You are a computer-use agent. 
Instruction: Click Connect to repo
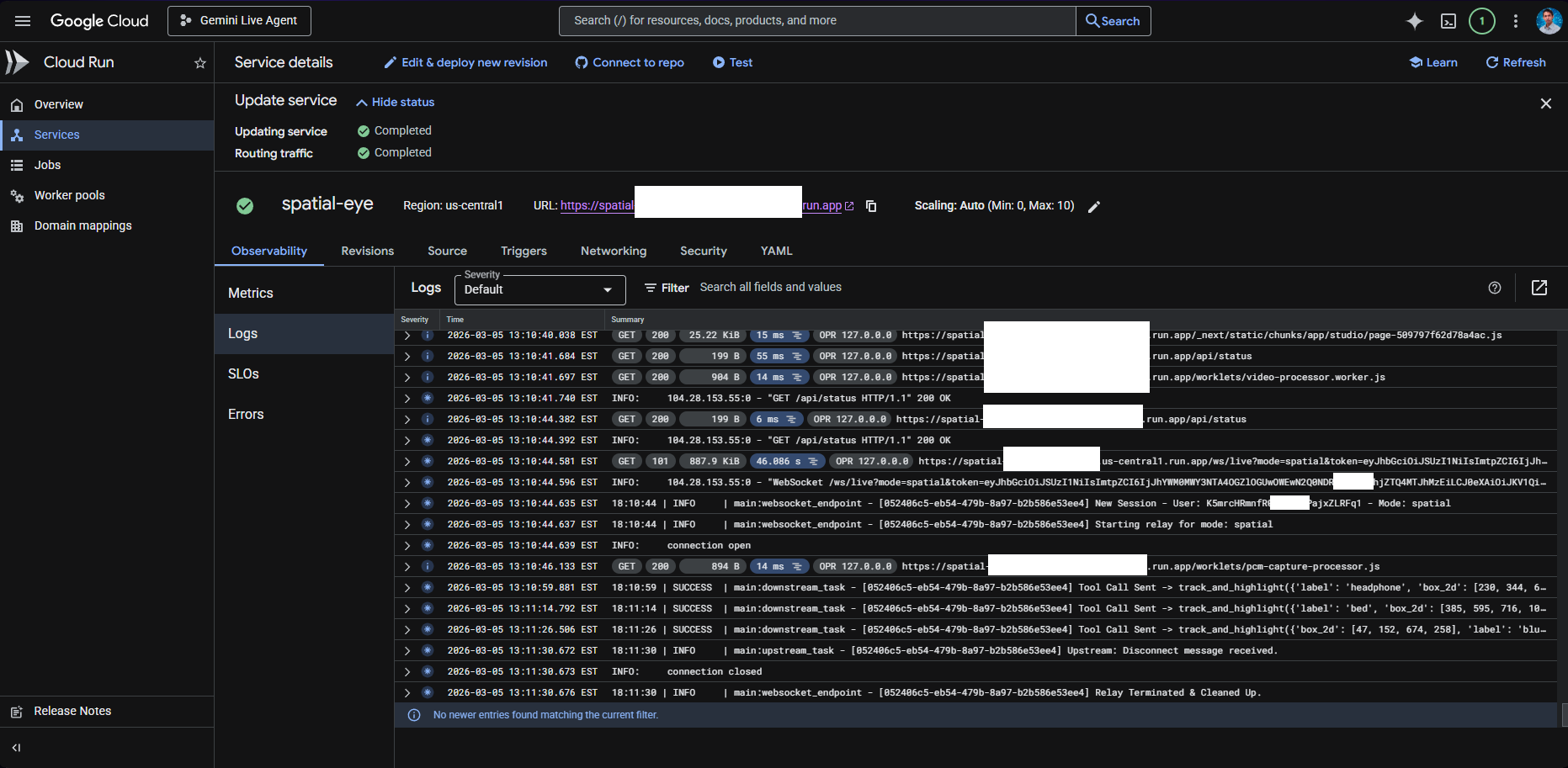[630, 63]
